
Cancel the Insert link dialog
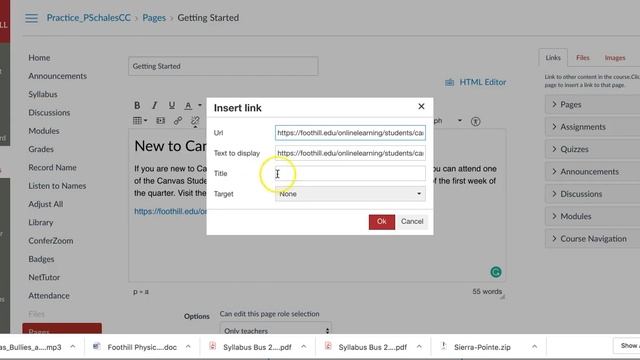[412, 222]
